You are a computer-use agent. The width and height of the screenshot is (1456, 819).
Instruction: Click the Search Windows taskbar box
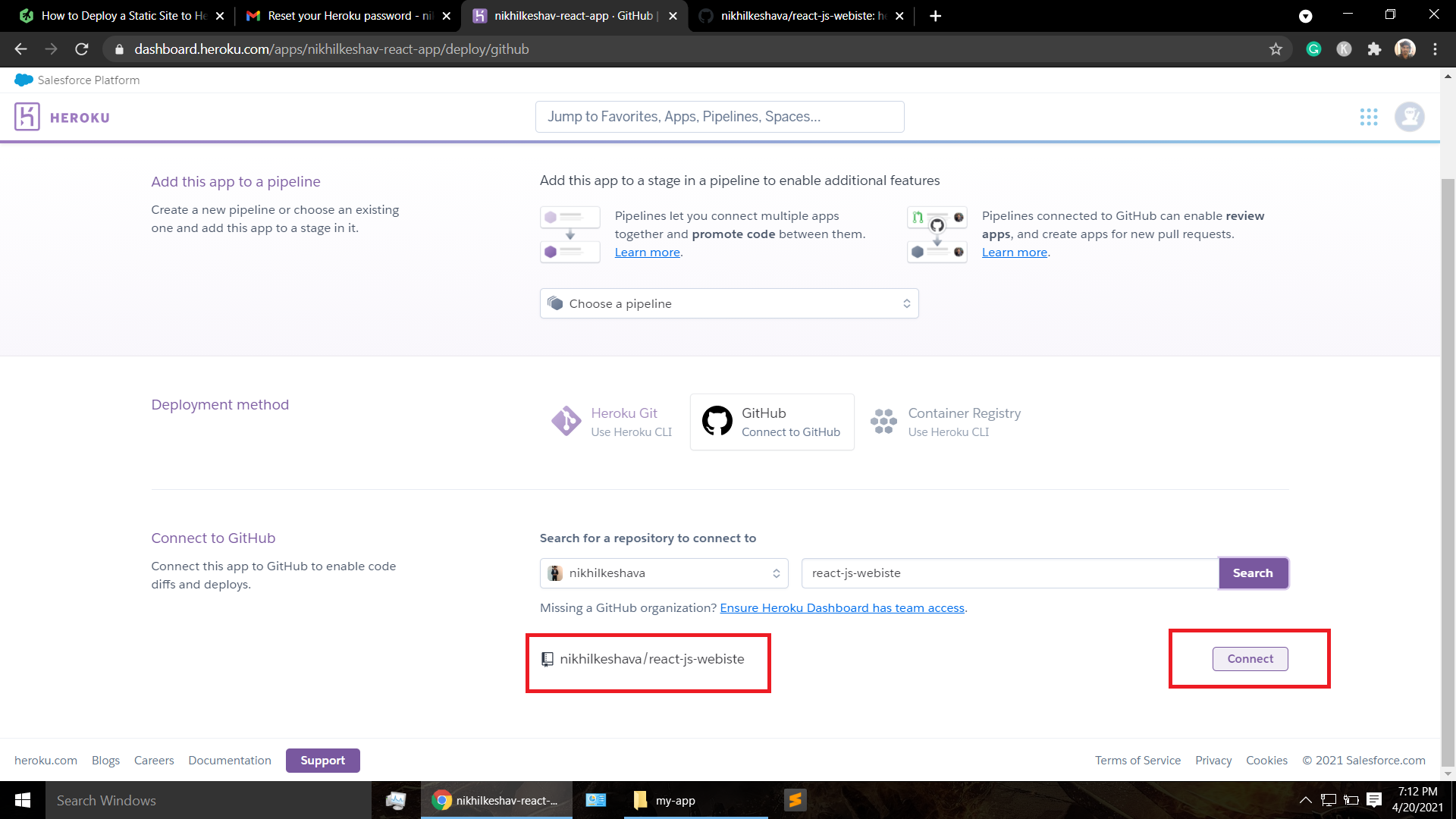tap(209, 800)
